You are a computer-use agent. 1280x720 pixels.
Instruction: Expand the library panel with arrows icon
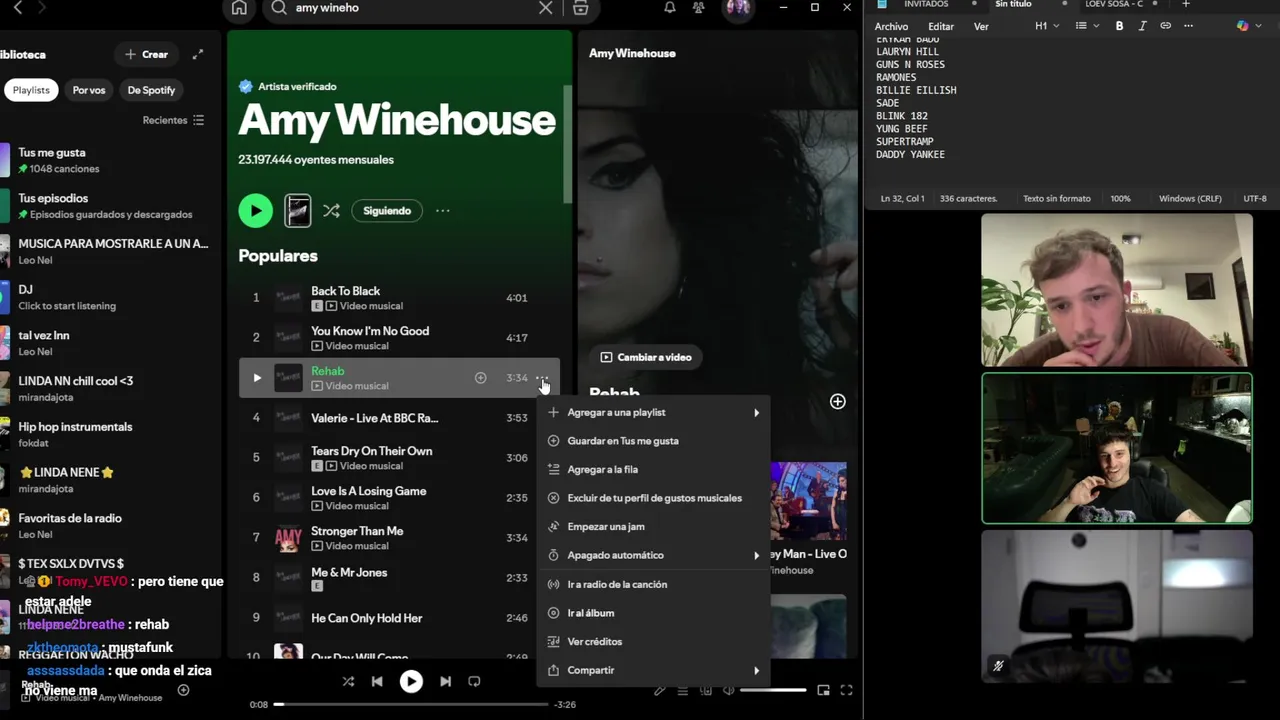[x=198, y=54]
